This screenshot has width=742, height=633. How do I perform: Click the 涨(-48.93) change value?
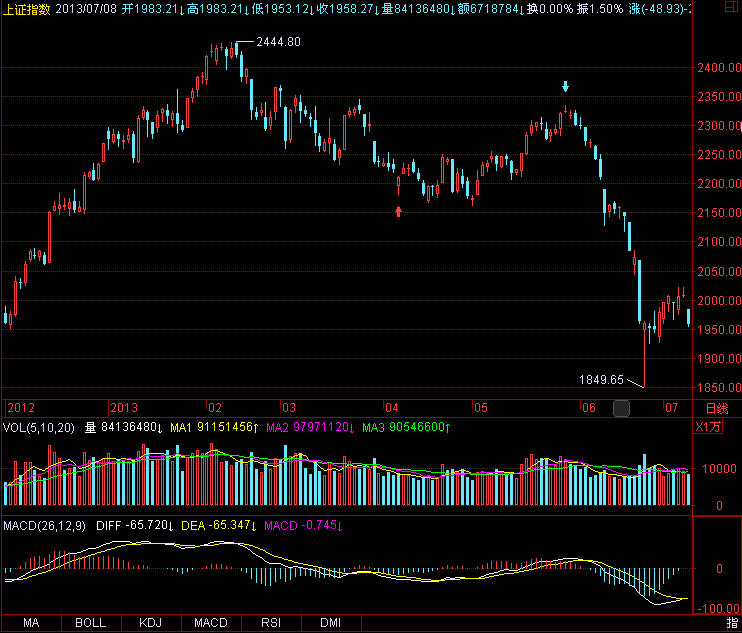coord(659,9)
